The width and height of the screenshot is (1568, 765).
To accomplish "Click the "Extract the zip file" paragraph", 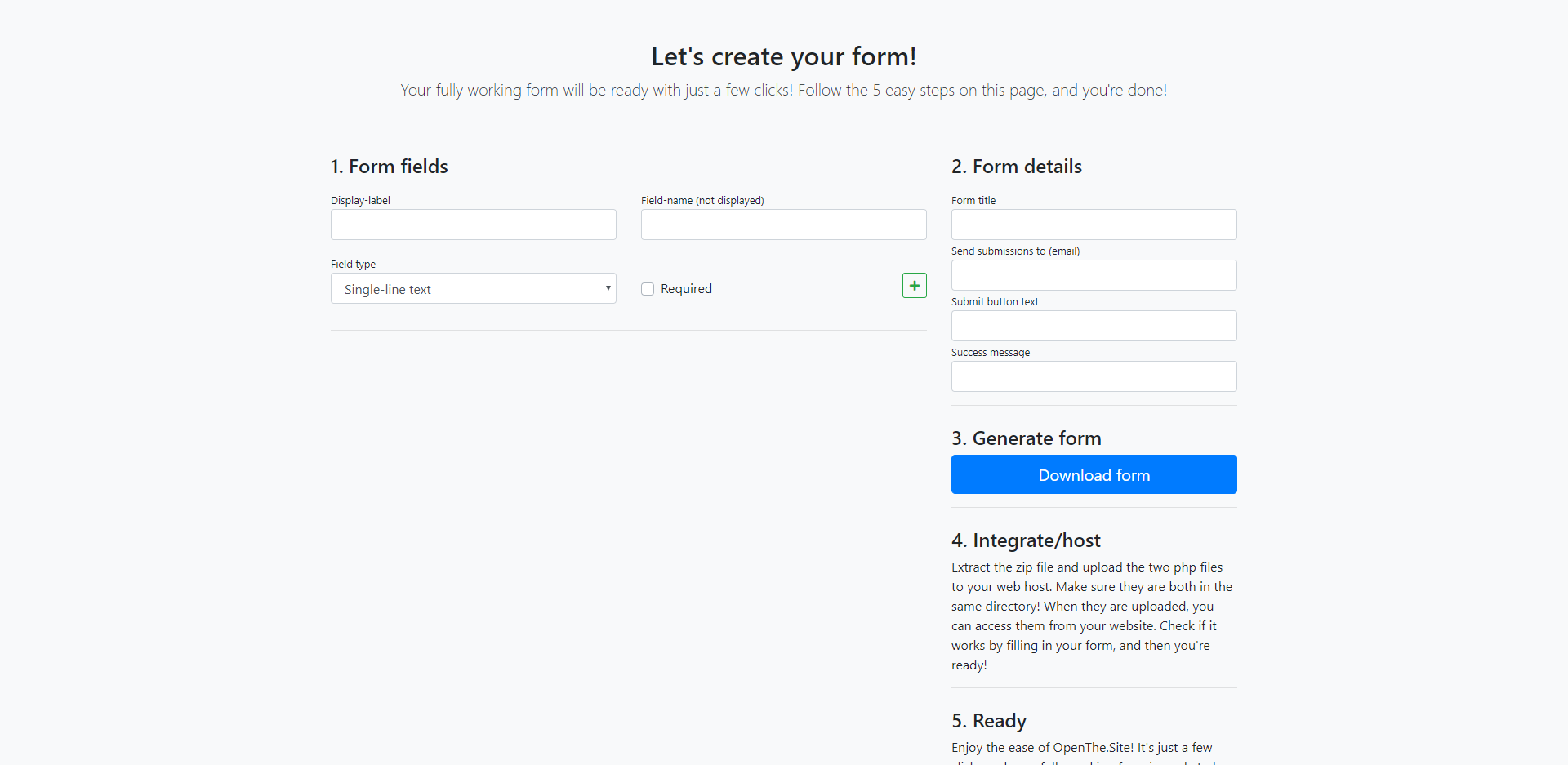I will pyautogui.click(x=1094, y=616).
